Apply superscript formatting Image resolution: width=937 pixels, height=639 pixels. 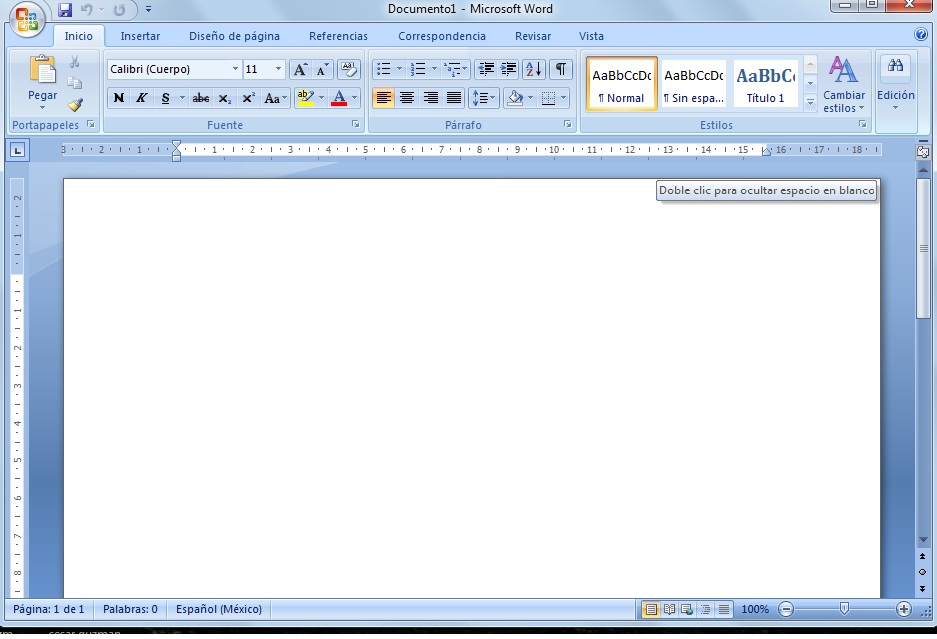click(x=248, y=99)
